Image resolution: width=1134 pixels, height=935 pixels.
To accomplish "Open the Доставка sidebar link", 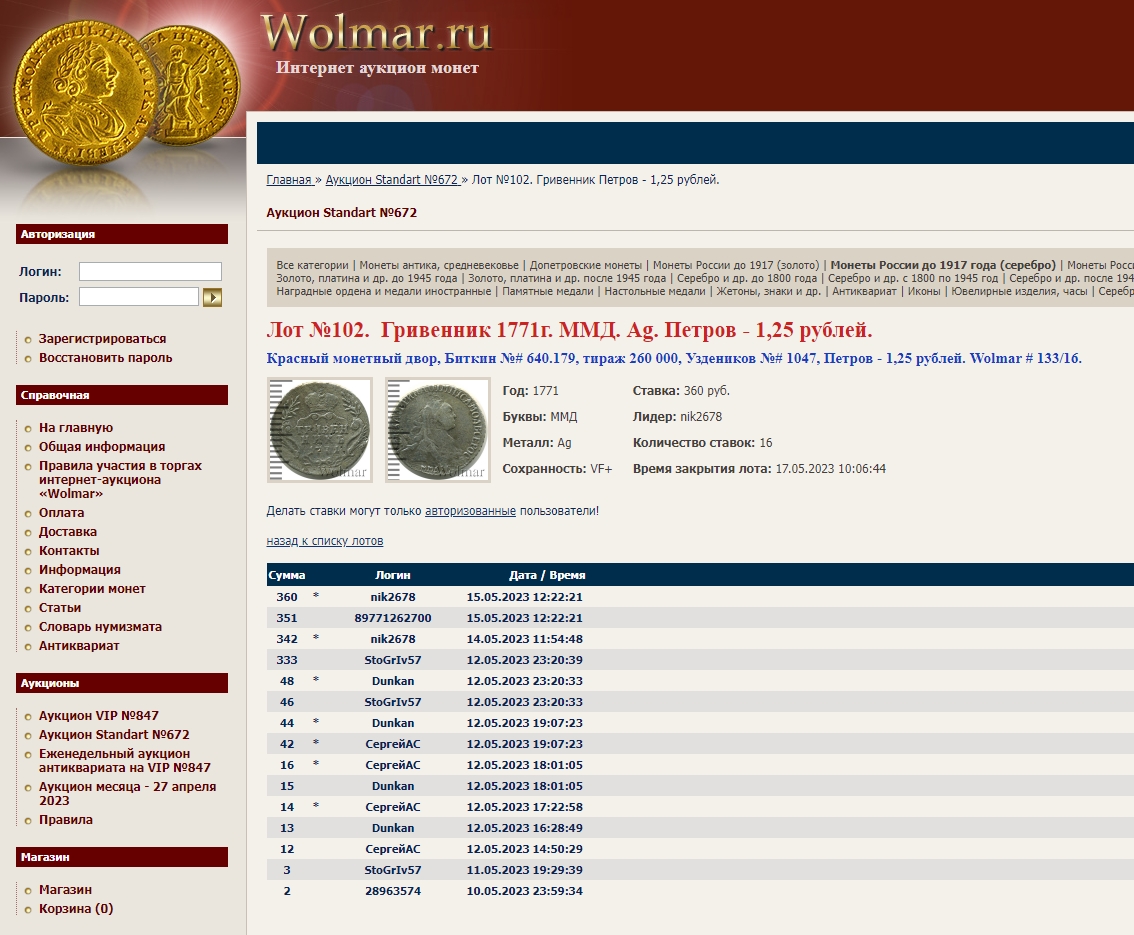I will pos(68,532).
